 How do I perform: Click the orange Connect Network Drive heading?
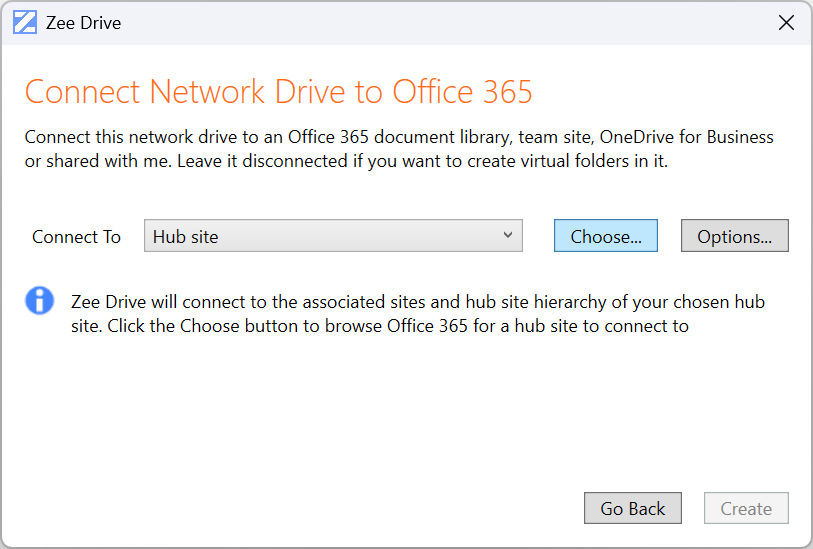pyautogui.click(x=278, y=92)
